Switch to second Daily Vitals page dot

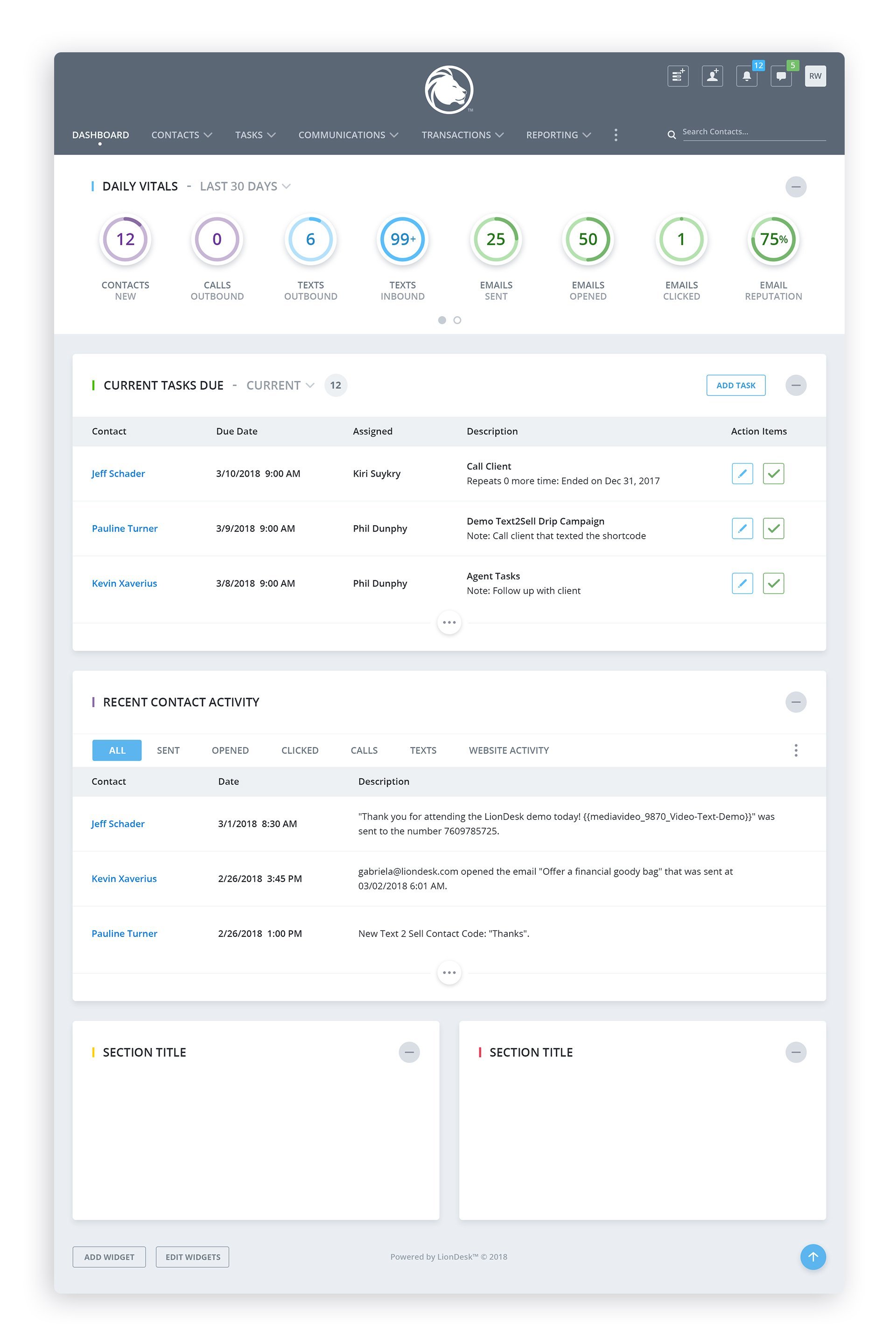(457, 320)
